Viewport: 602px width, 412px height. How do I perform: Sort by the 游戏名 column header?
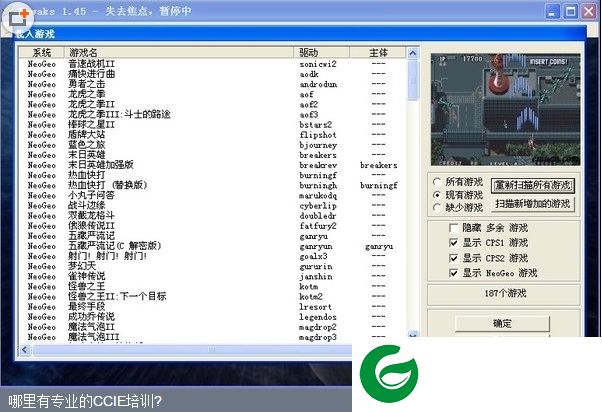(179, 53)
